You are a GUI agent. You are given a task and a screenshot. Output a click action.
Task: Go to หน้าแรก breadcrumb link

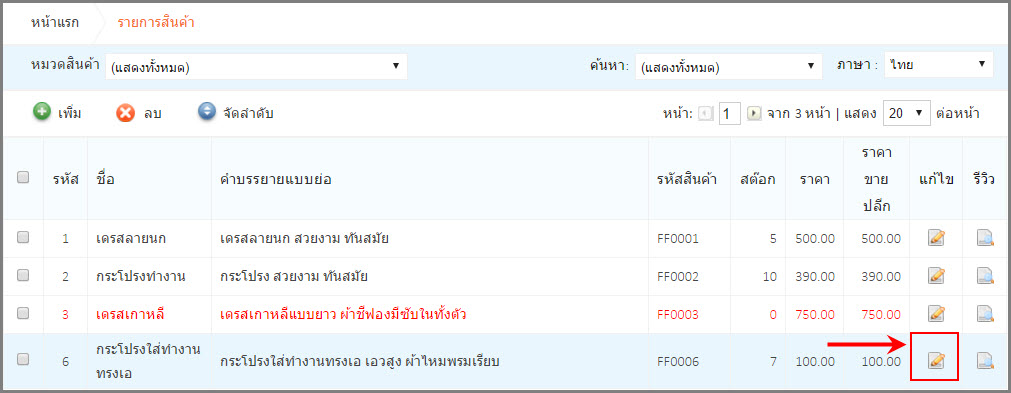pos(55,23)
